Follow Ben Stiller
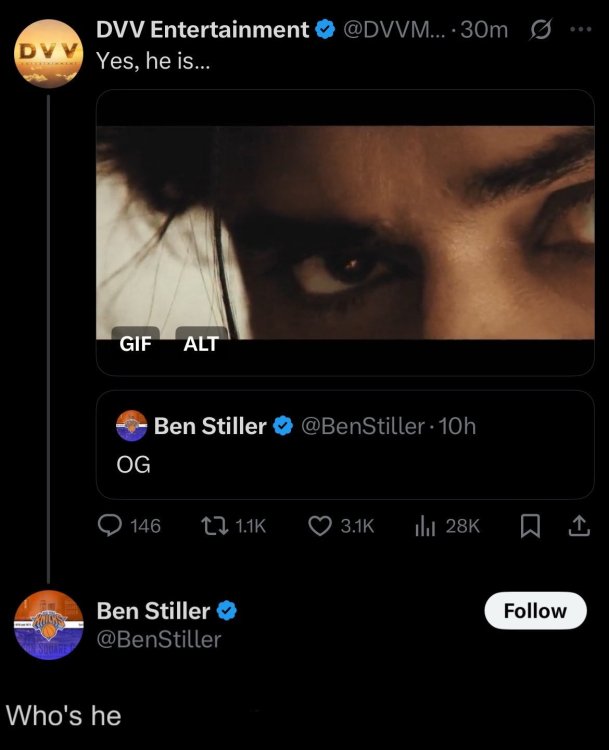 tap(535, 611)
